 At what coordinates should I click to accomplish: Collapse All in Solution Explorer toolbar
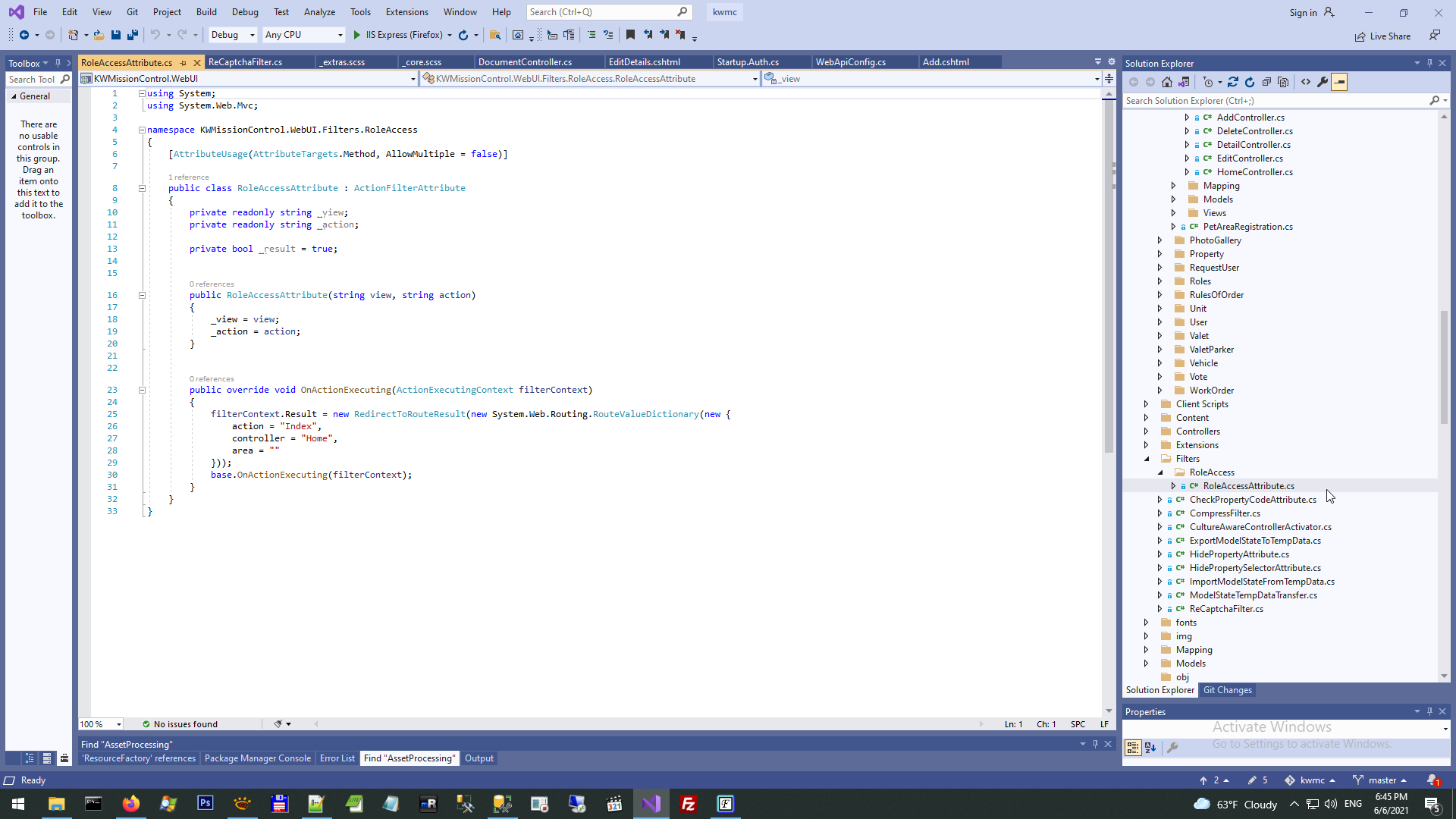(x=1266, y=82)
